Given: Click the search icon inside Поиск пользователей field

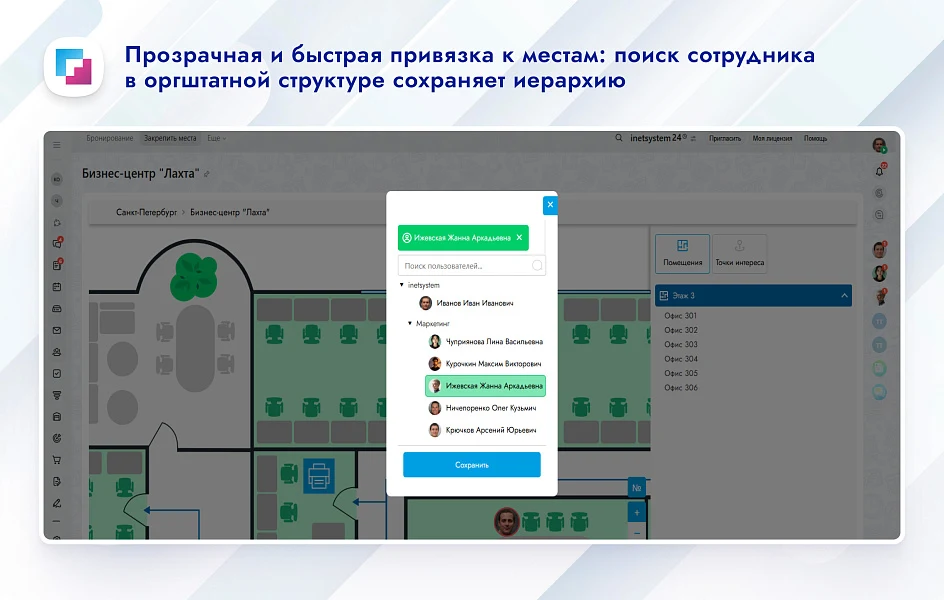Looking at the screenshot, I should 537,265.
